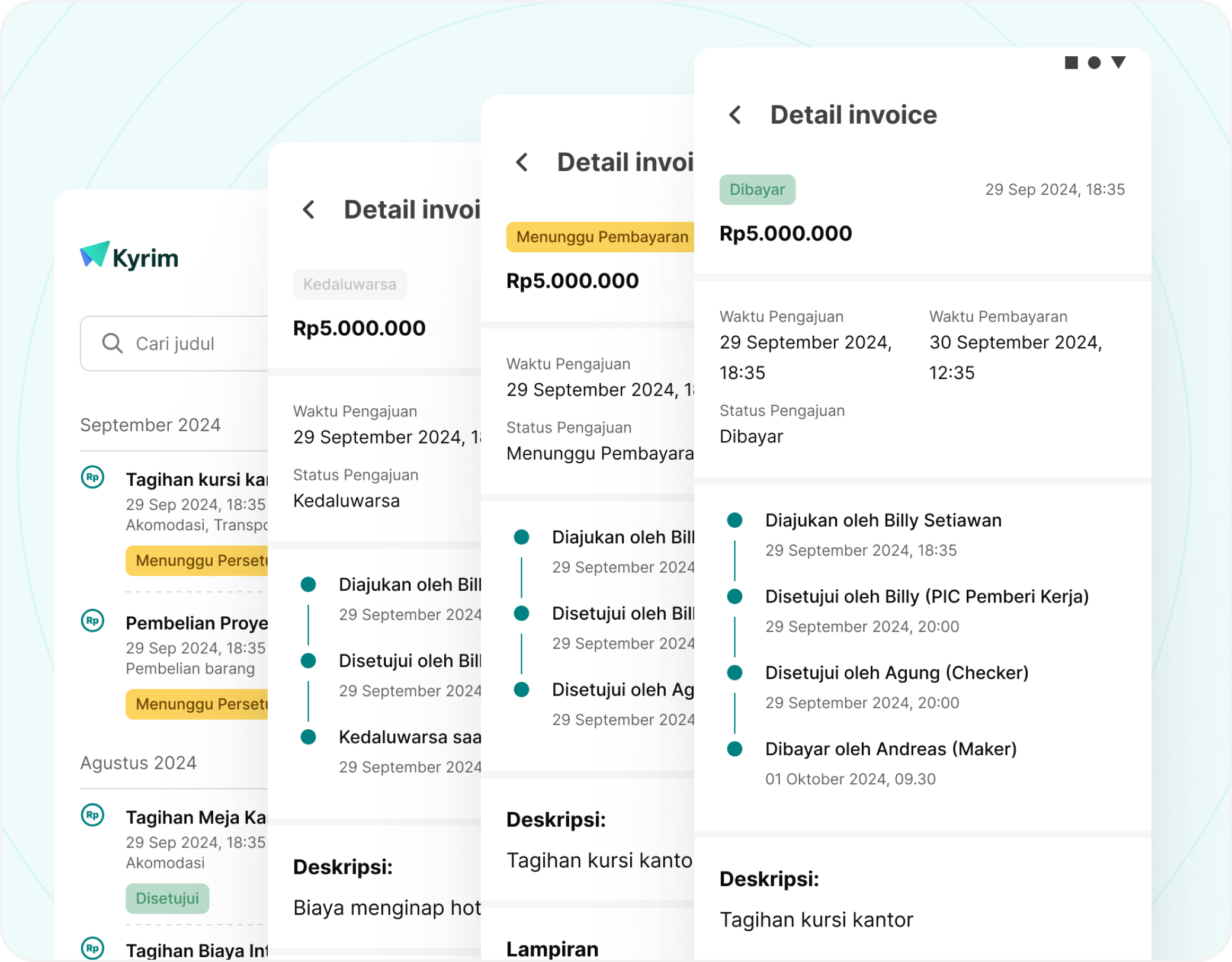Go back from Dibayar invoice detail

click(x=735, y=115)
